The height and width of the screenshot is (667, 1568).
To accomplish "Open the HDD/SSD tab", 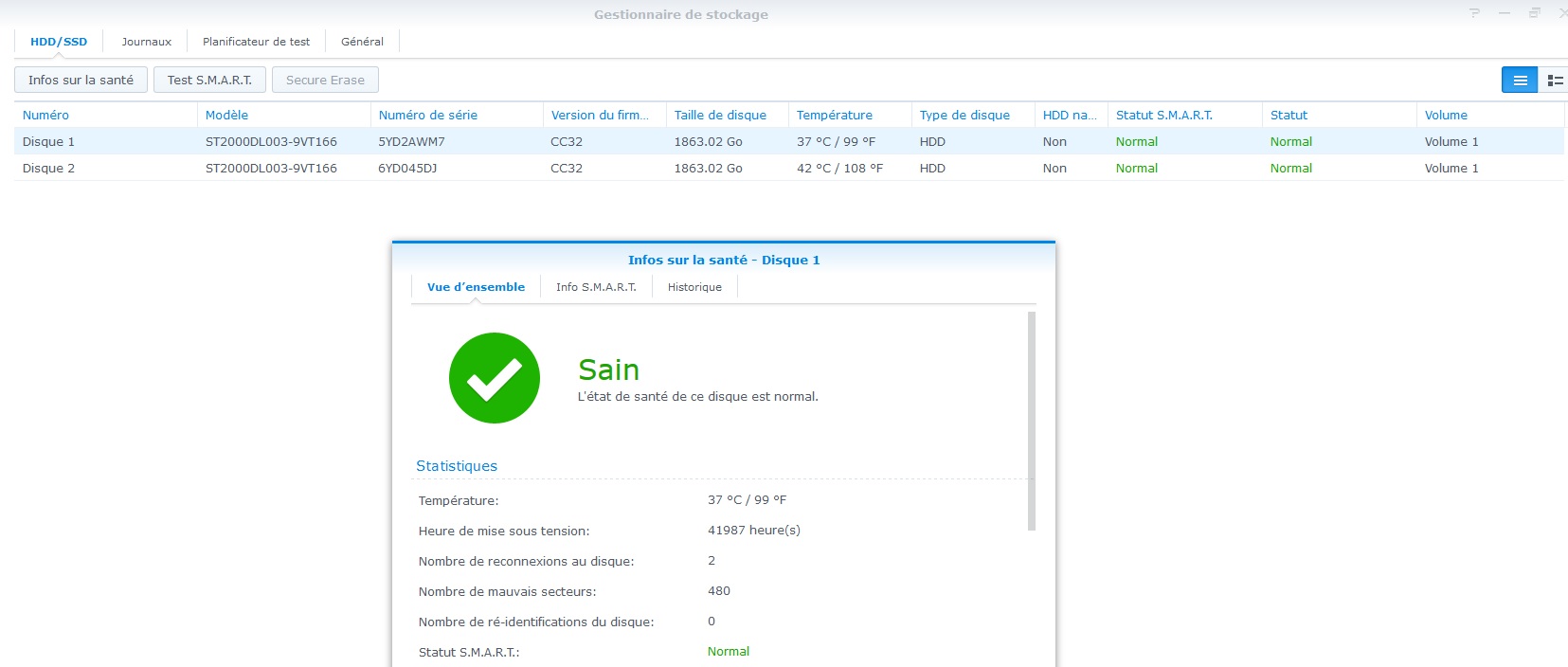I will tap(59, 42).
